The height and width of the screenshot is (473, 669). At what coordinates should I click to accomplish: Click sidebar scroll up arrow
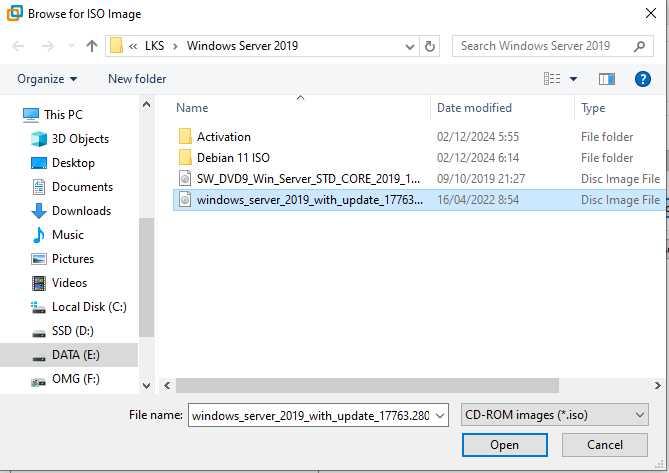(146, 104)
